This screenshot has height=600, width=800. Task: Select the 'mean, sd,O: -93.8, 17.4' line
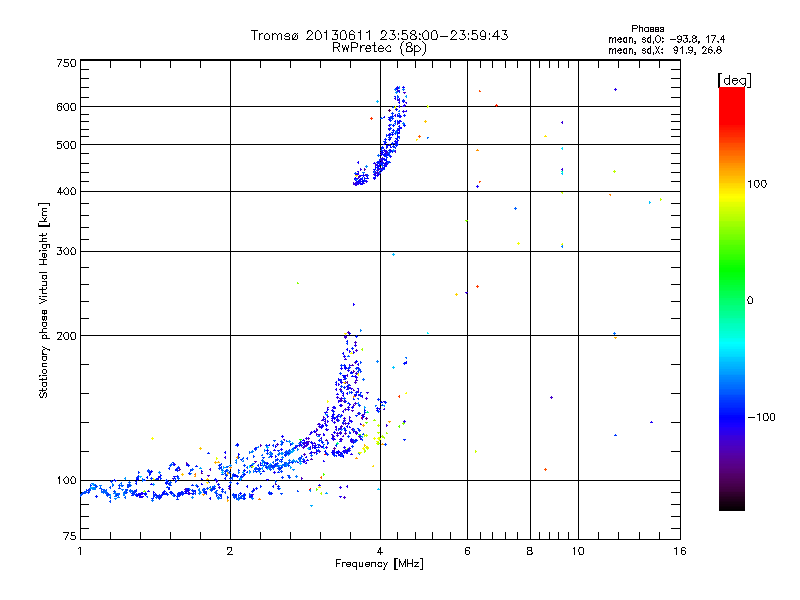pos(666,39)
